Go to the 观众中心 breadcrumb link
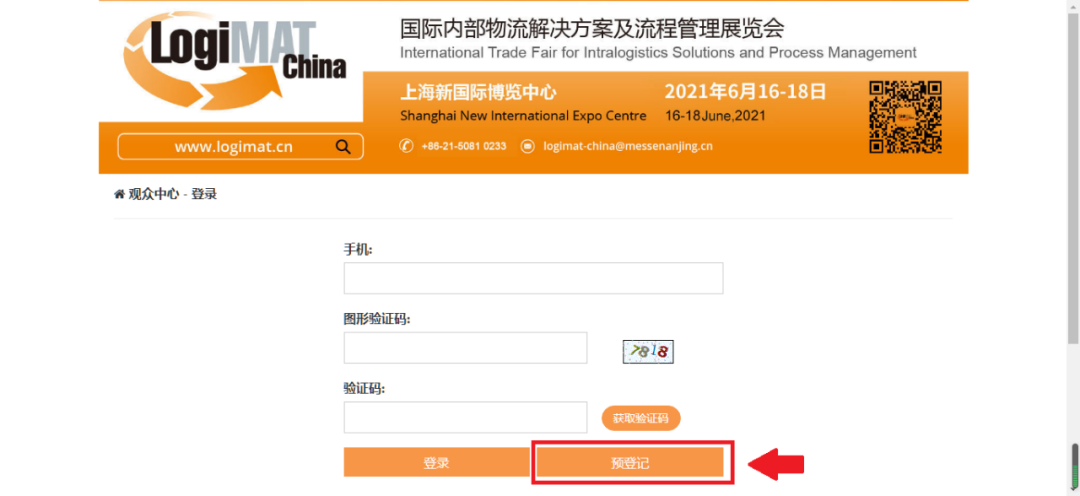The image size is (1080, 496). pyautogui.click(x=154, y=194)
